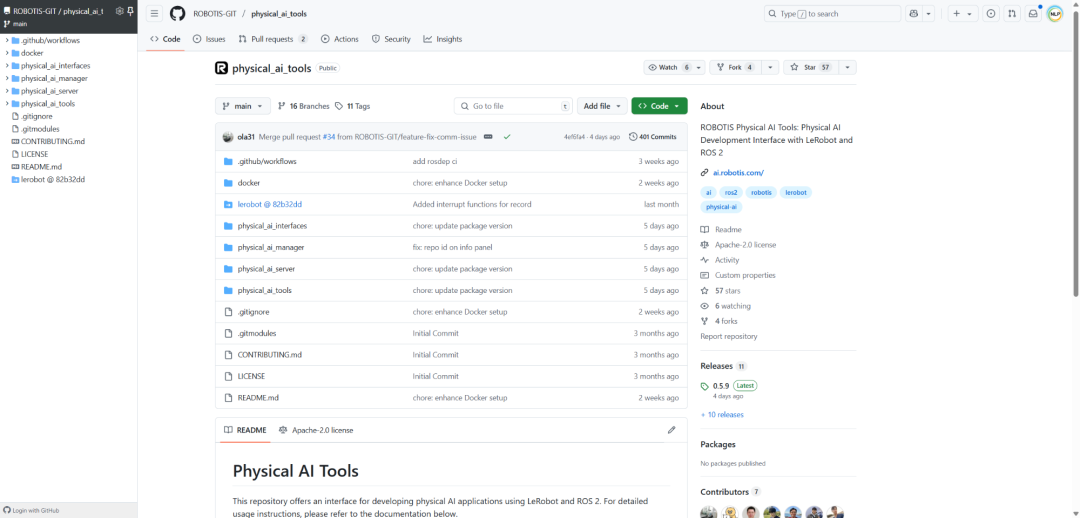Open the README.md file in file list
1080x518 pixels.
[x=258, y=397]
